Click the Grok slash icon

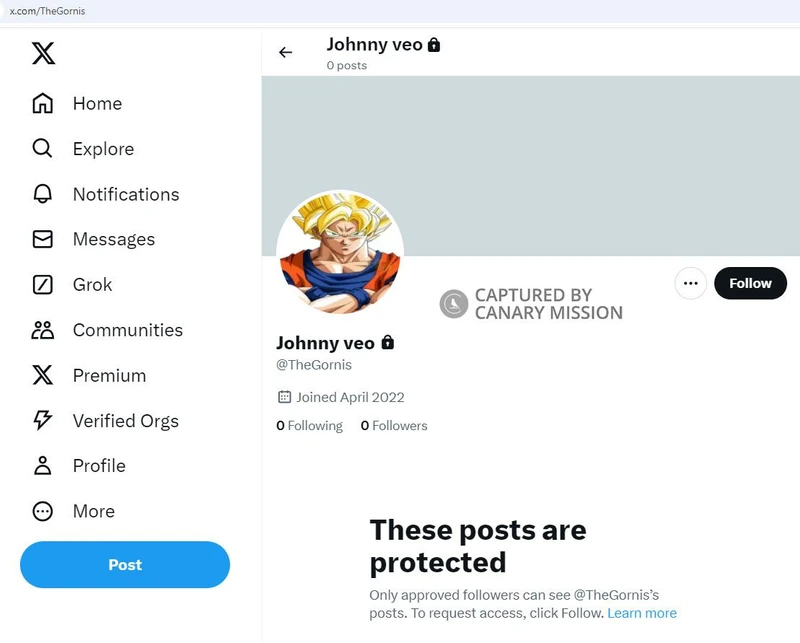pos(43,285)
